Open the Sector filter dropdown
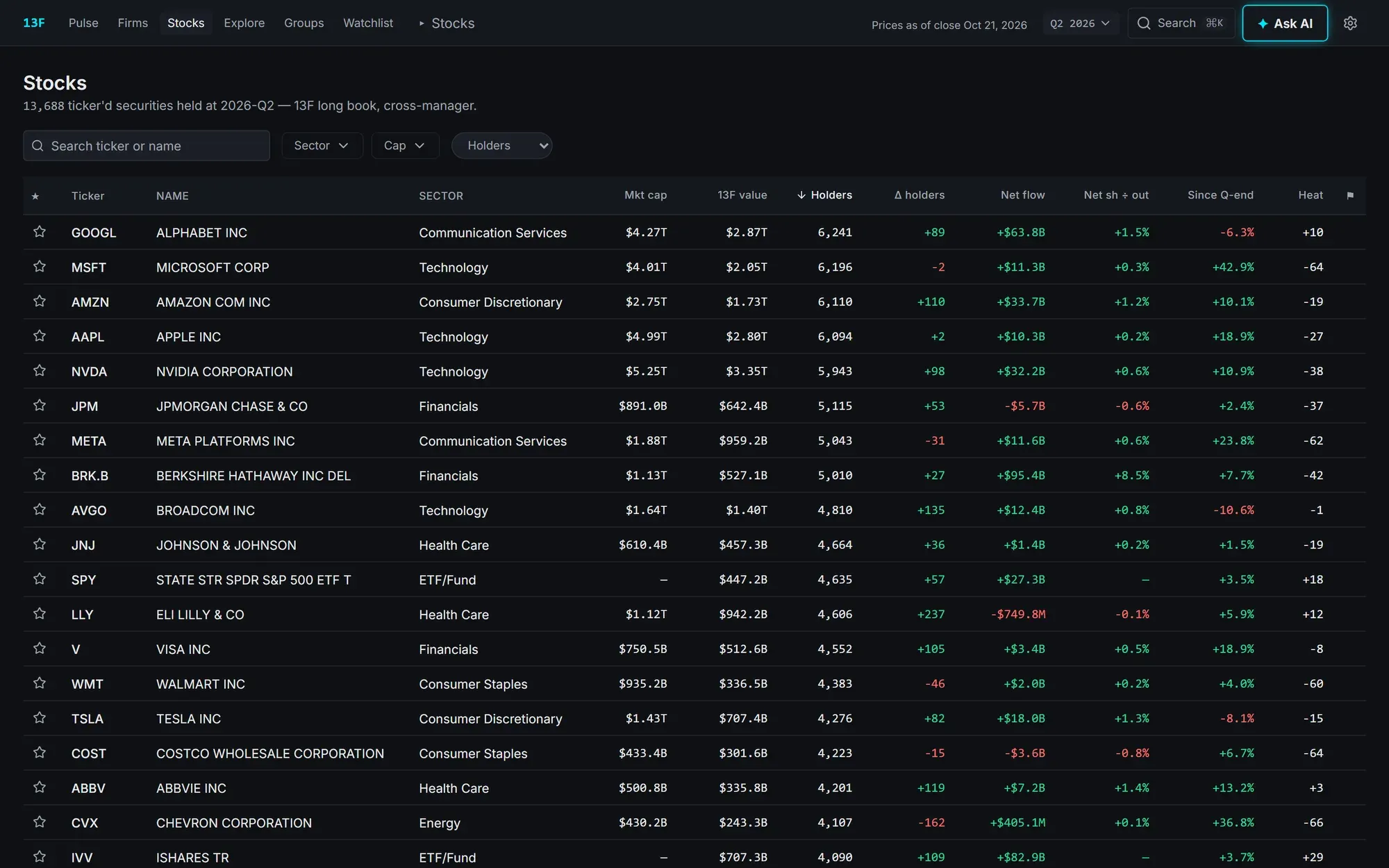The height and width of the screenshot is (868, 1389). tap(322, 146)
